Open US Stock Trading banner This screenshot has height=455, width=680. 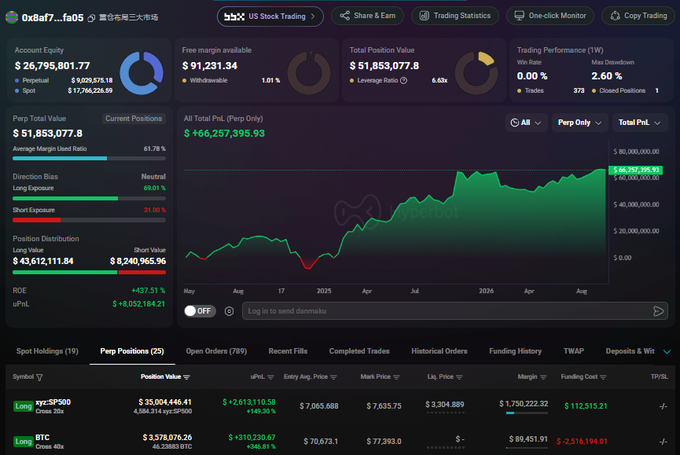pyautogui.click(x=270, y=16)
